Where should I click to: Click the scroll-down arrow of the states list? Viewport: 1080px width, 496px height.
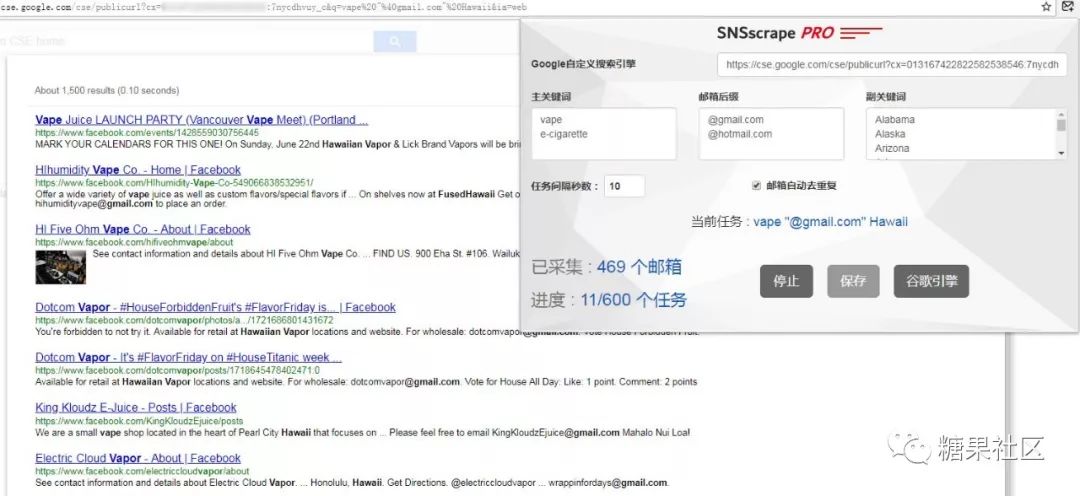tap(1061, 153)
